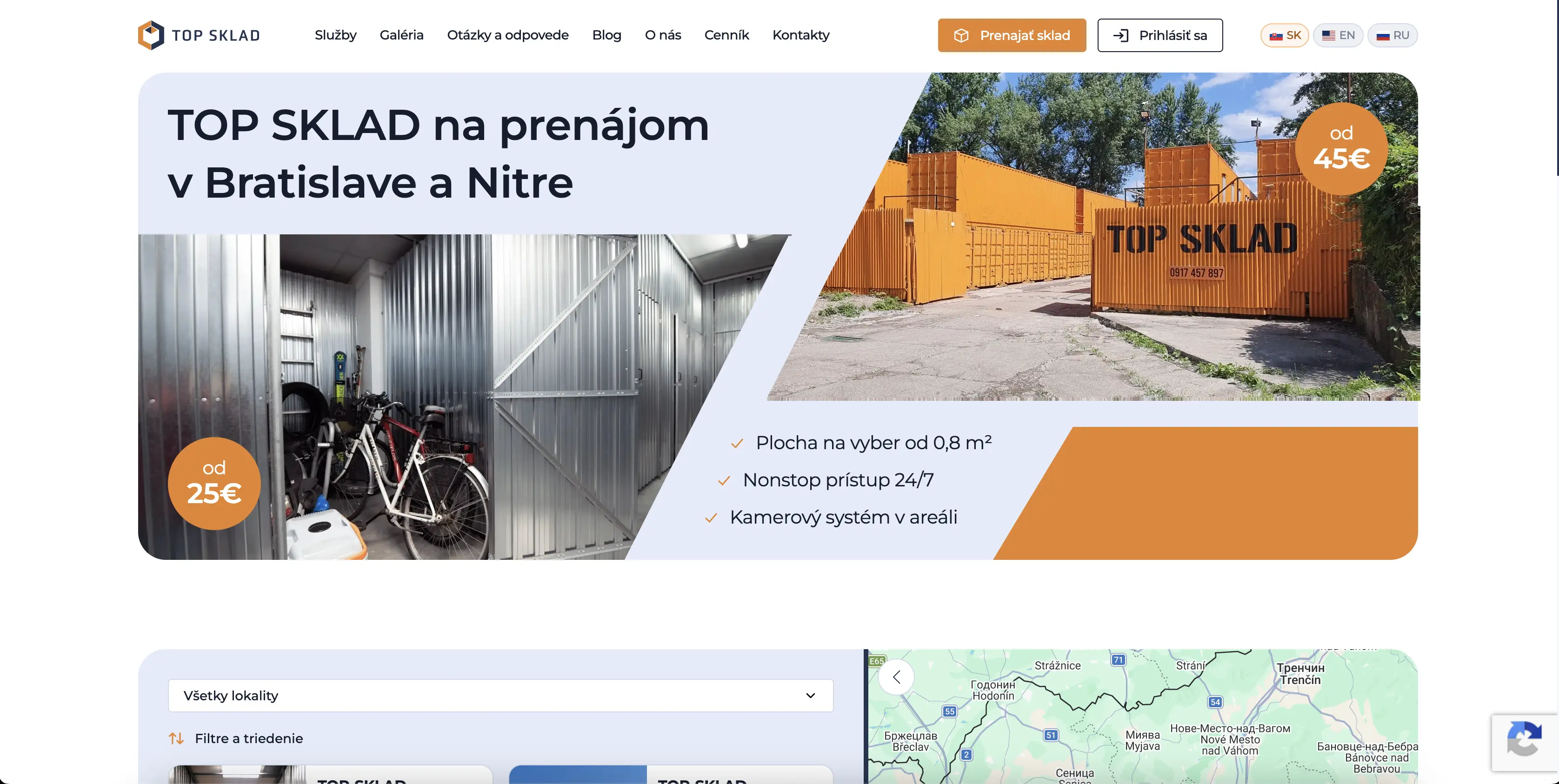Click the Nové Mesto nad Váhom map label

coord(1230,739)
